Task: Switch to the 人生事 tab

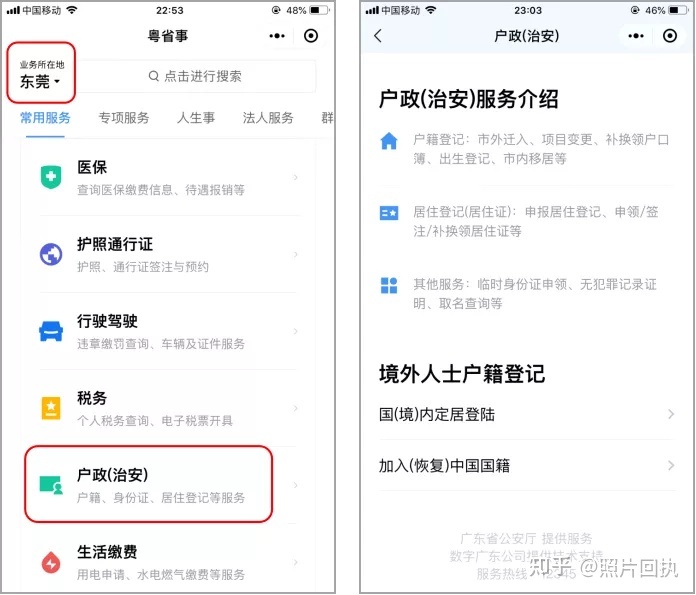Action: (196, 118)
